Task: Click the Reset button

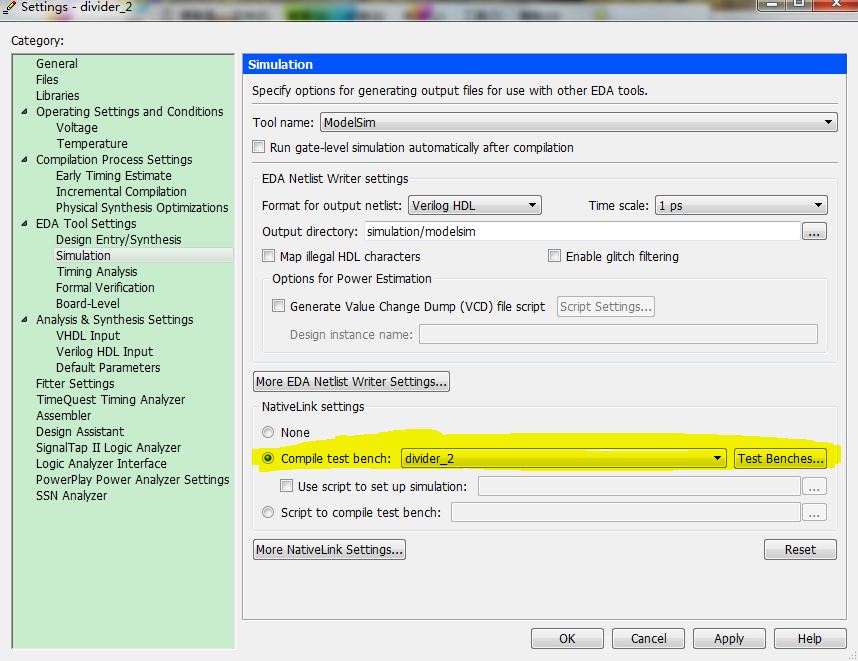Action: coord(800,549)
